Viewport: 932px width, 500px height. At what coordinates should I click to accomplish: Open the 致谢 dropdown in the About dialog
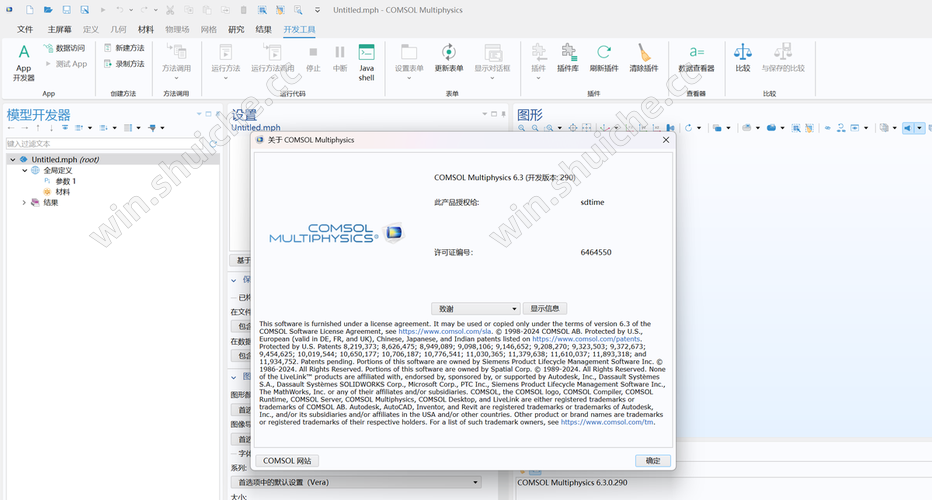point(475,309)
